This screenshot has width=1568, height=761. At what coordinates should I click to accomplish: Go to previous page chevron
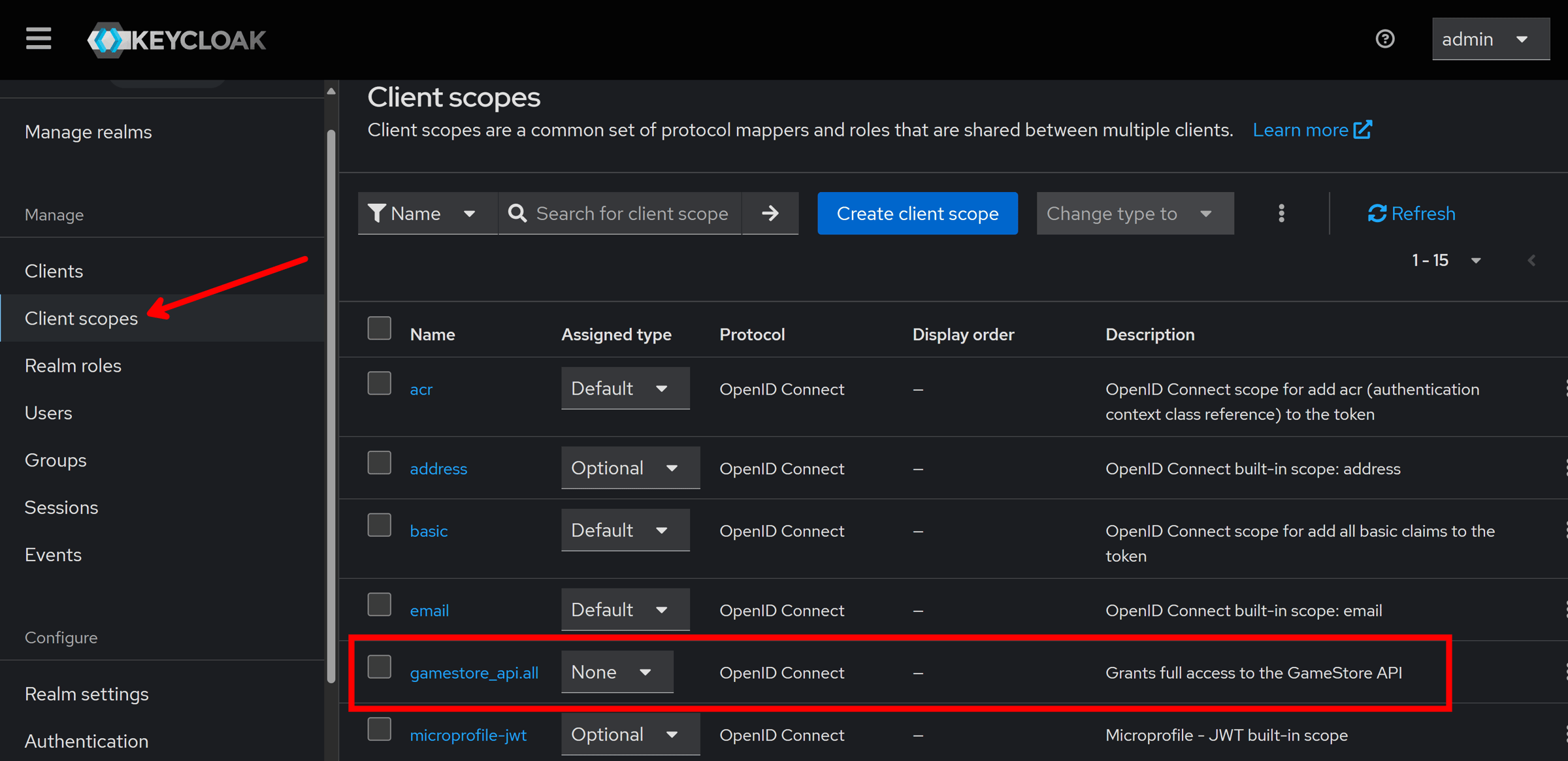[x=1531, y=260]
